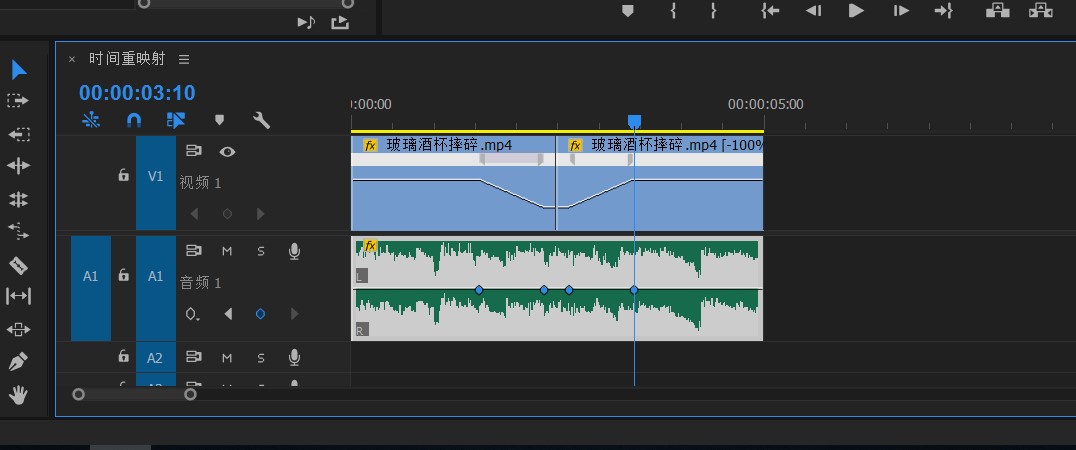1076x450 pixels.
Task: Select the Pen tool
Action: 19,362
